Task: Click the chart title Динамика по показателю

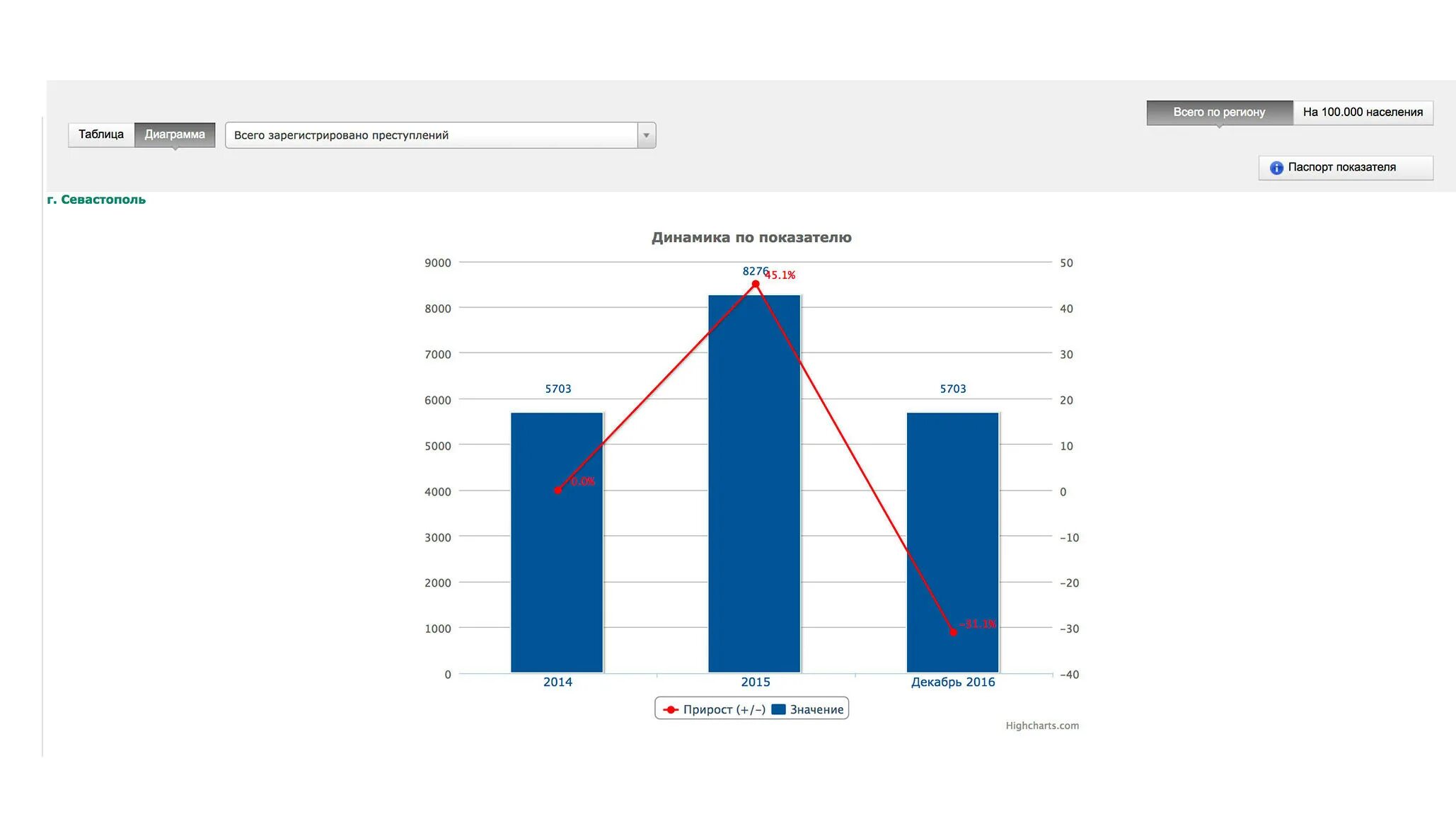Action: tap(751, 238)
